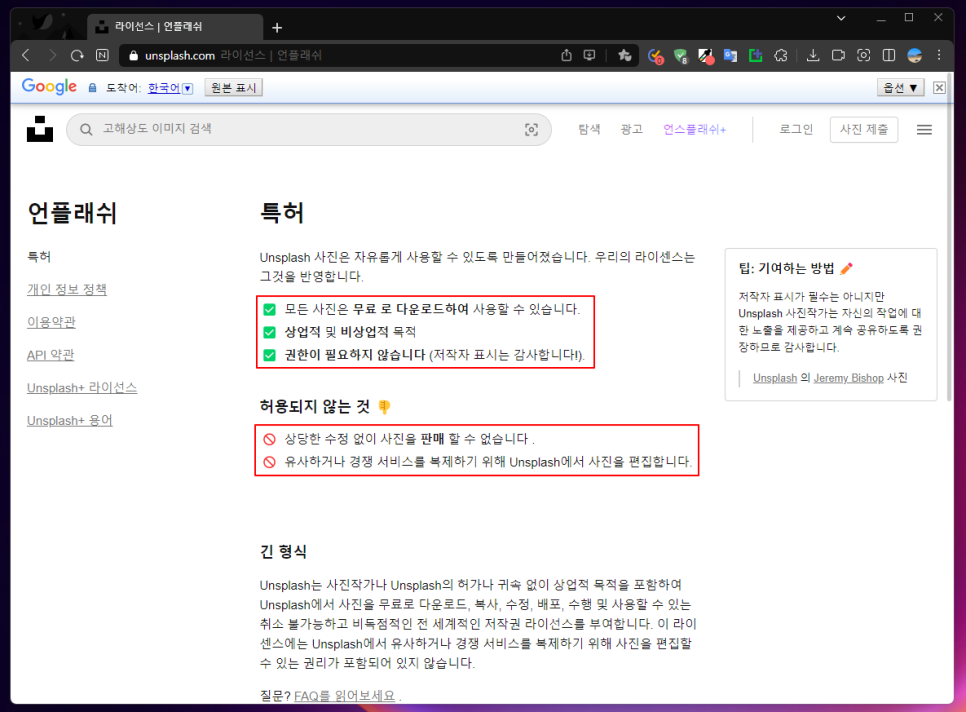Click inside the 고해상도 이미지 검색 field
This screenshot has width=966, height=712.
(x=308, y=129)
